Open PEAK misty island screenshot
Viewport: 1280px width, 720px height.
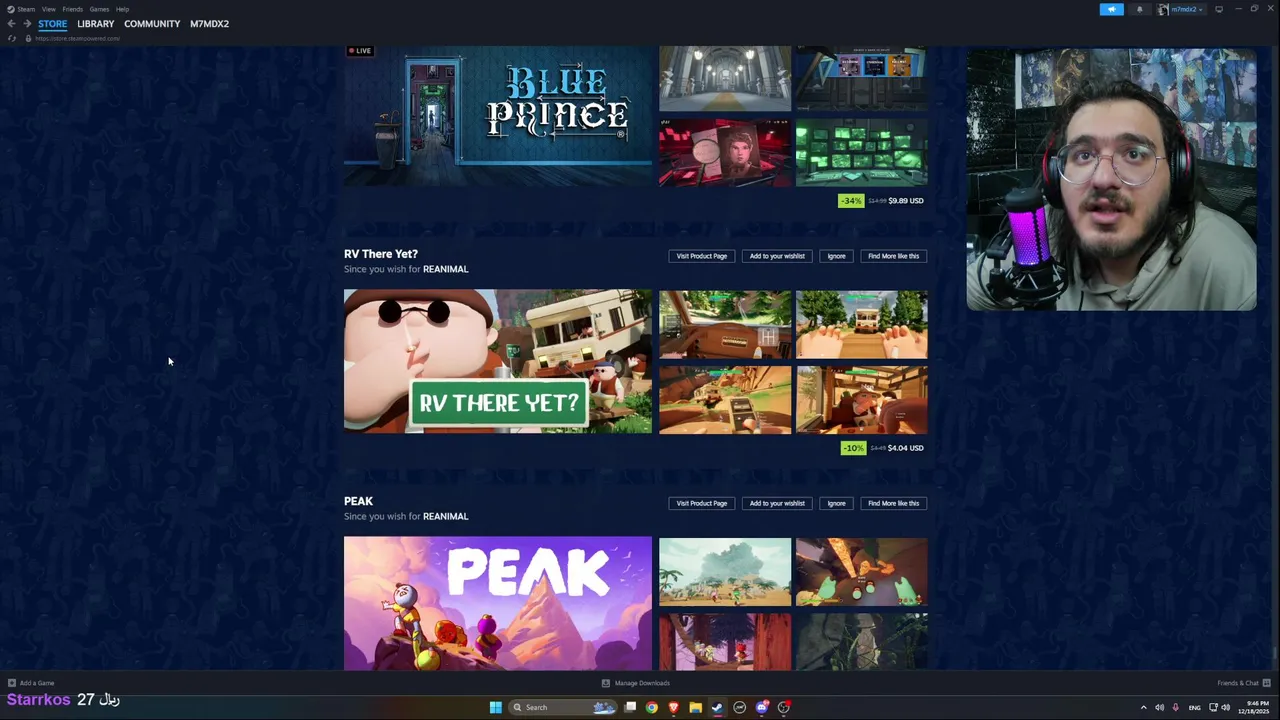tap(725, 572)
